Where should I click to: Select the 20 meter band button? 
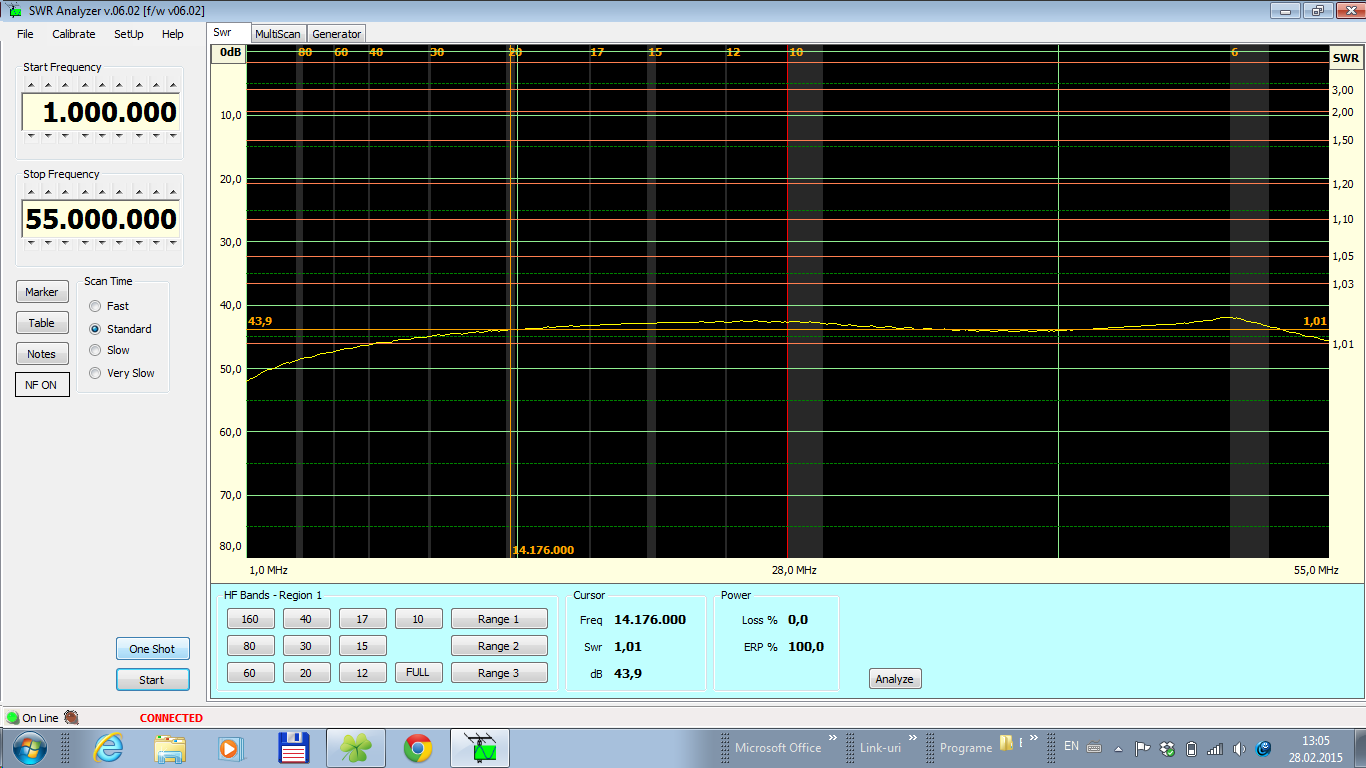(x=306, y=673)
